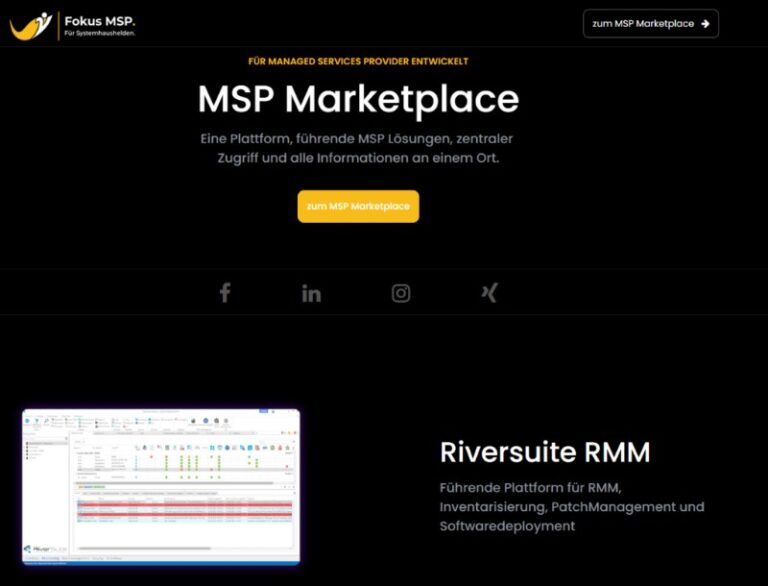Open the Xing social icon
The image size is (768, 586).
(x=489, y=293)
